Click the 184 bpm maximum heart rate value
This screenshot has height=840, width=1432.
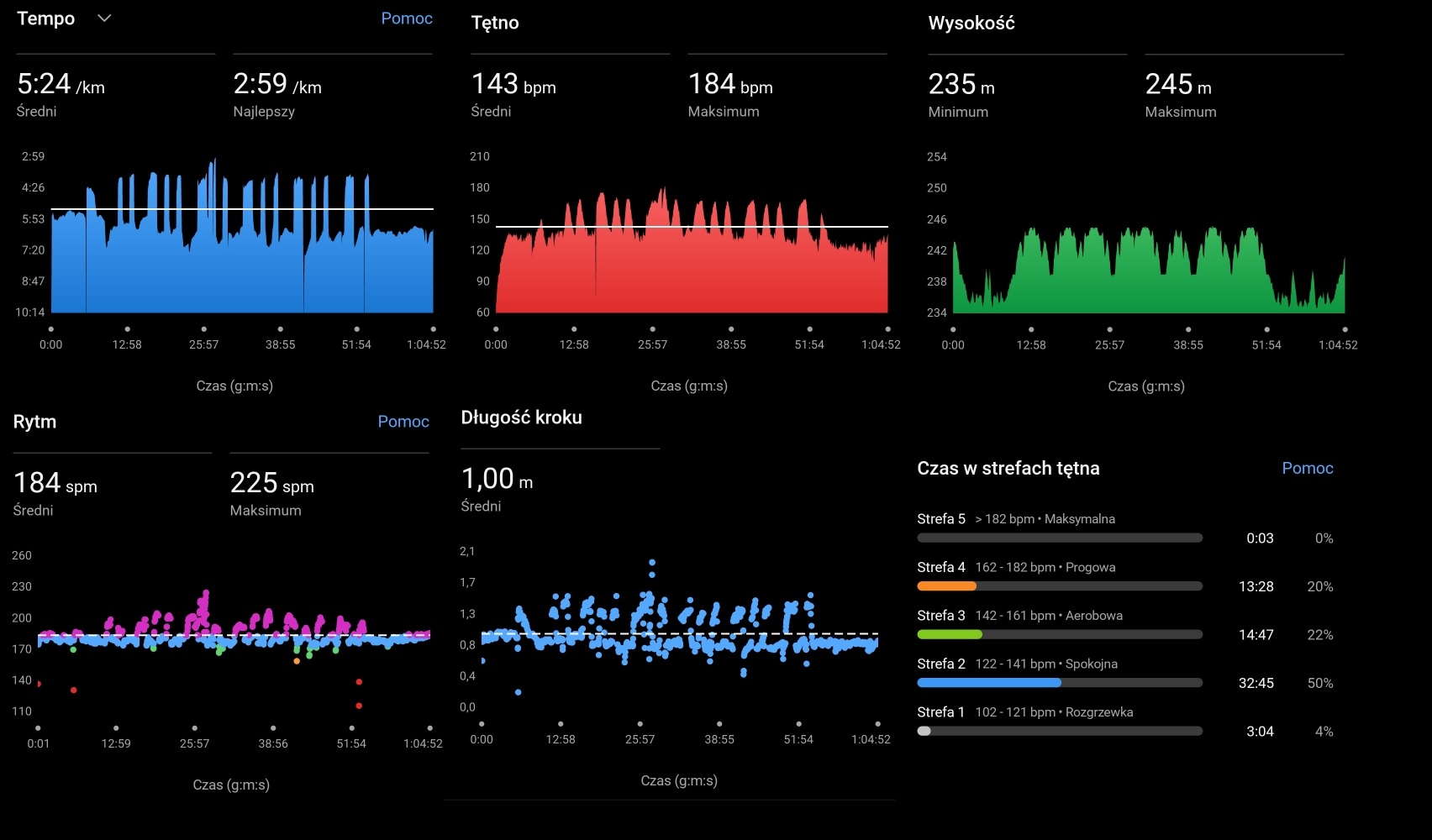point(729,84)
